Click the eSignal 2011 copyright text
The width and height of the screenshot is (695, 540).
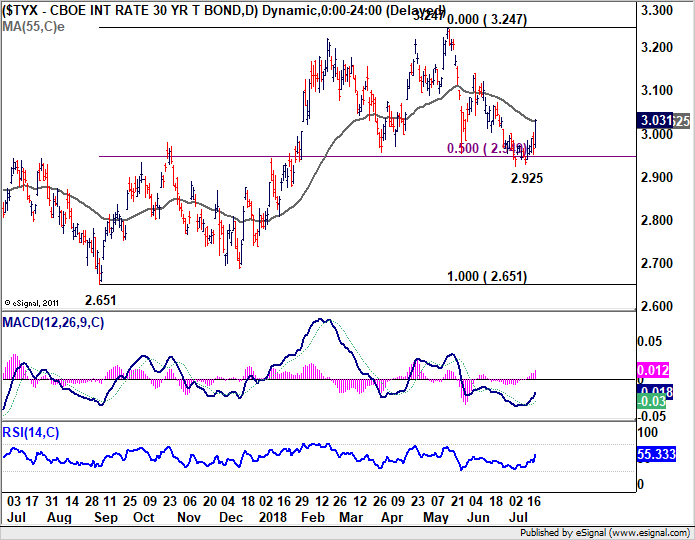[31, 303]
